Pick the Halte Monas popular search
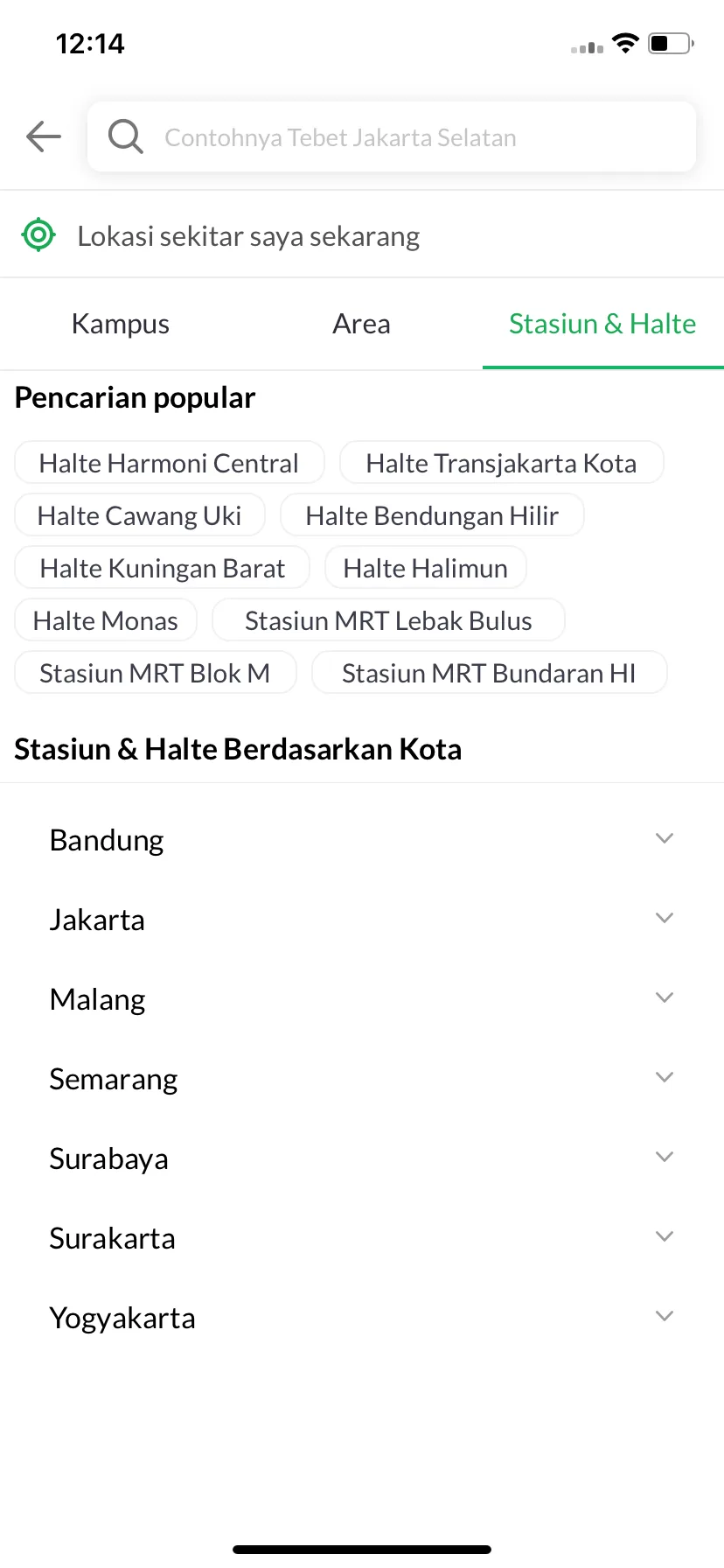Screen dimensions: 724x1568 pyautogui.click(x=106, y=620)
